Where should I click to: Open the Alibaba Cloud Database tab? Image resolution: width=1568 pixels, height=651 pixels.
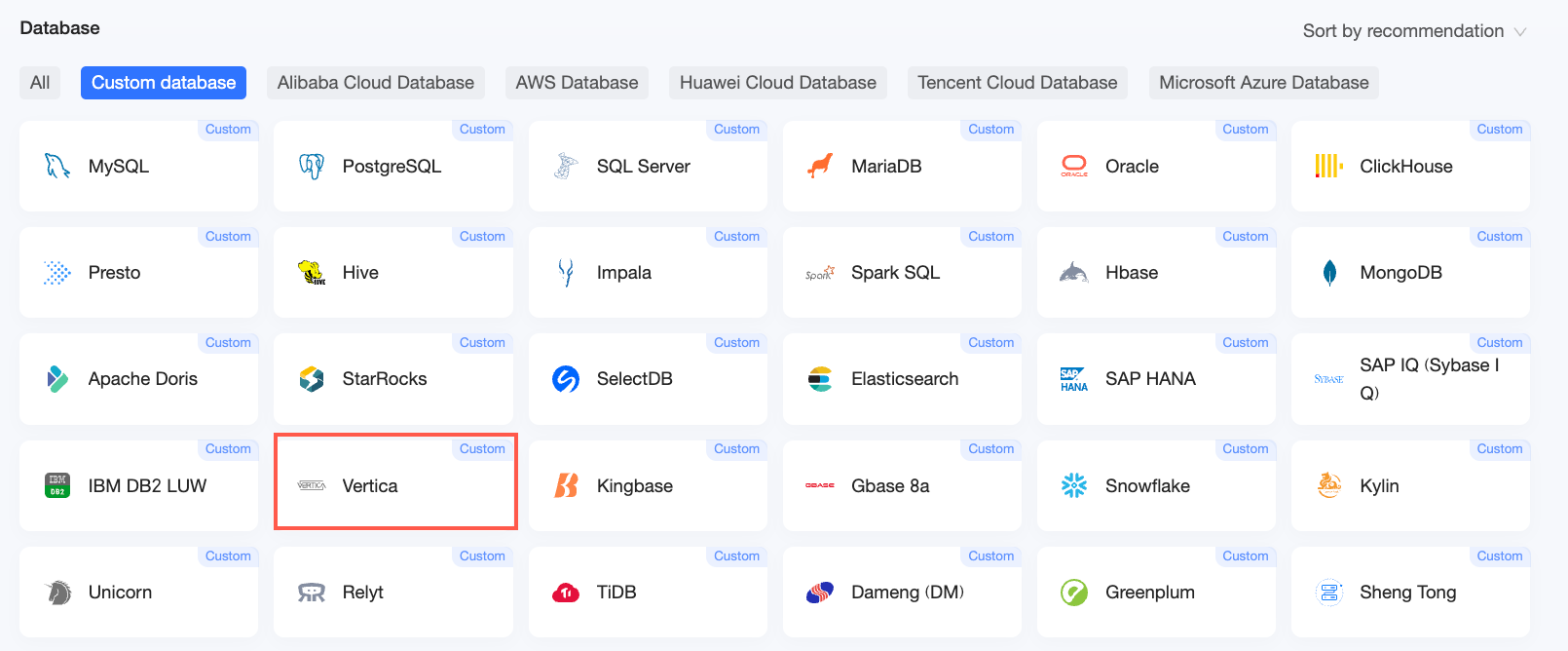pyautogui.click(x=376, y=83)
